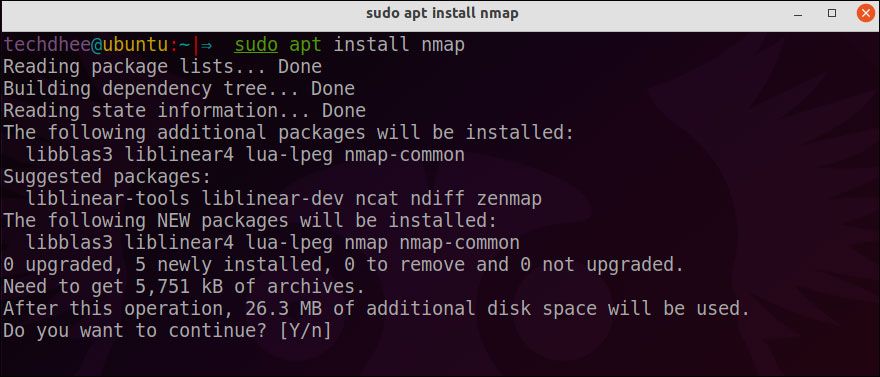Click 'lua-lpeg' in additional packages line
This screenshot has height=377, width=880.
pyautogui.click(x=289, y=154)
